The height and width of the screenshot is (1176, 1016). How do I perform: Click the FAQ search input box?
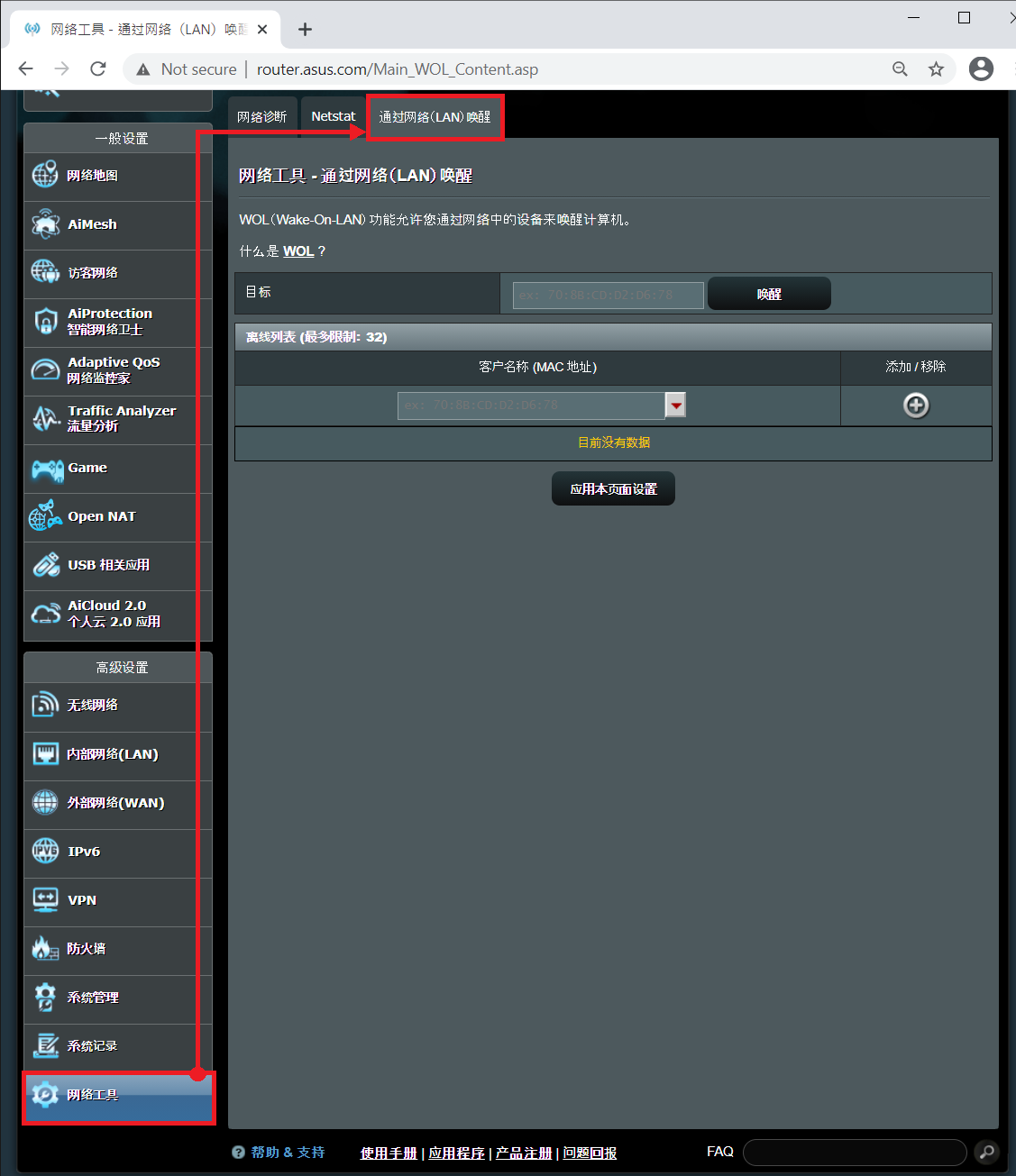855,1152
